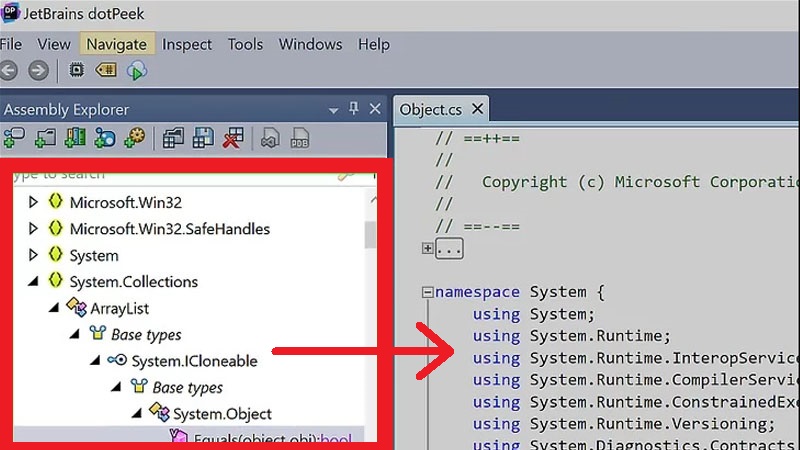Pin the Assembly Explorer panel

354,108
